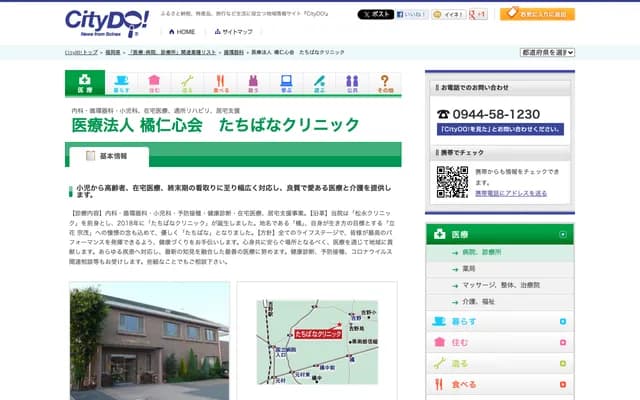Viewport: 640px width, 400px height.
Task: Click the Google +1 button
Action: tap(478, 14)
